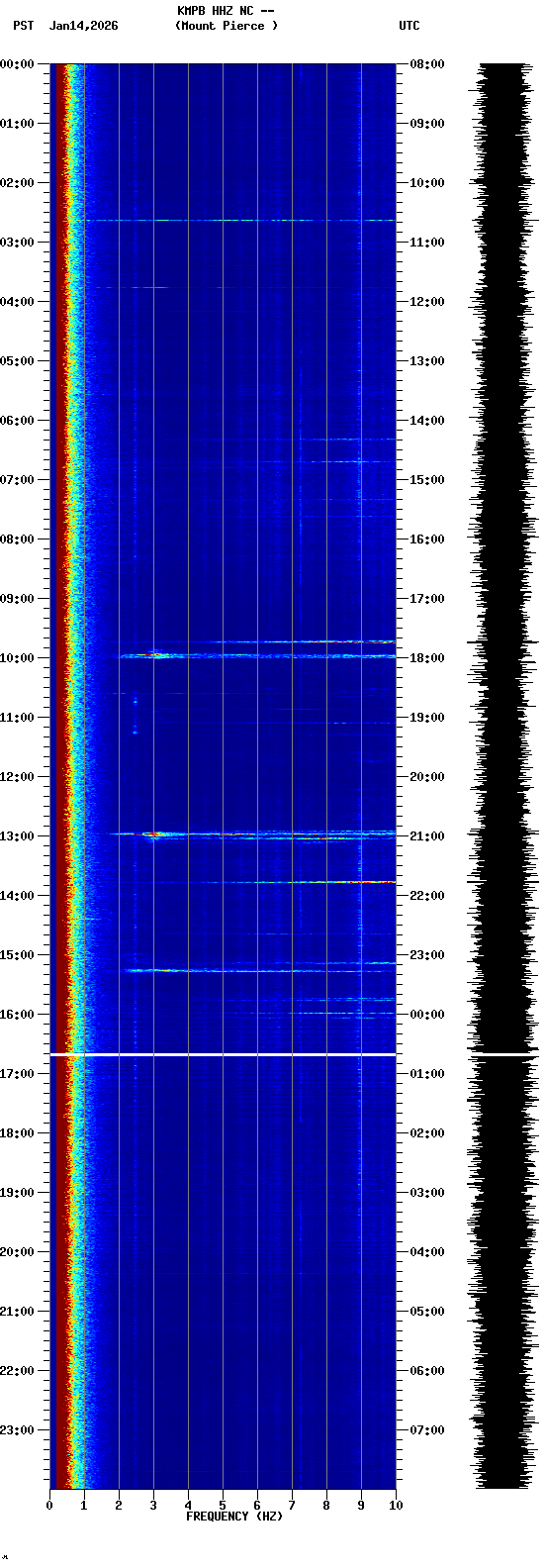Click the station title KMPB HHZ NC --

[x=226, y=11]
